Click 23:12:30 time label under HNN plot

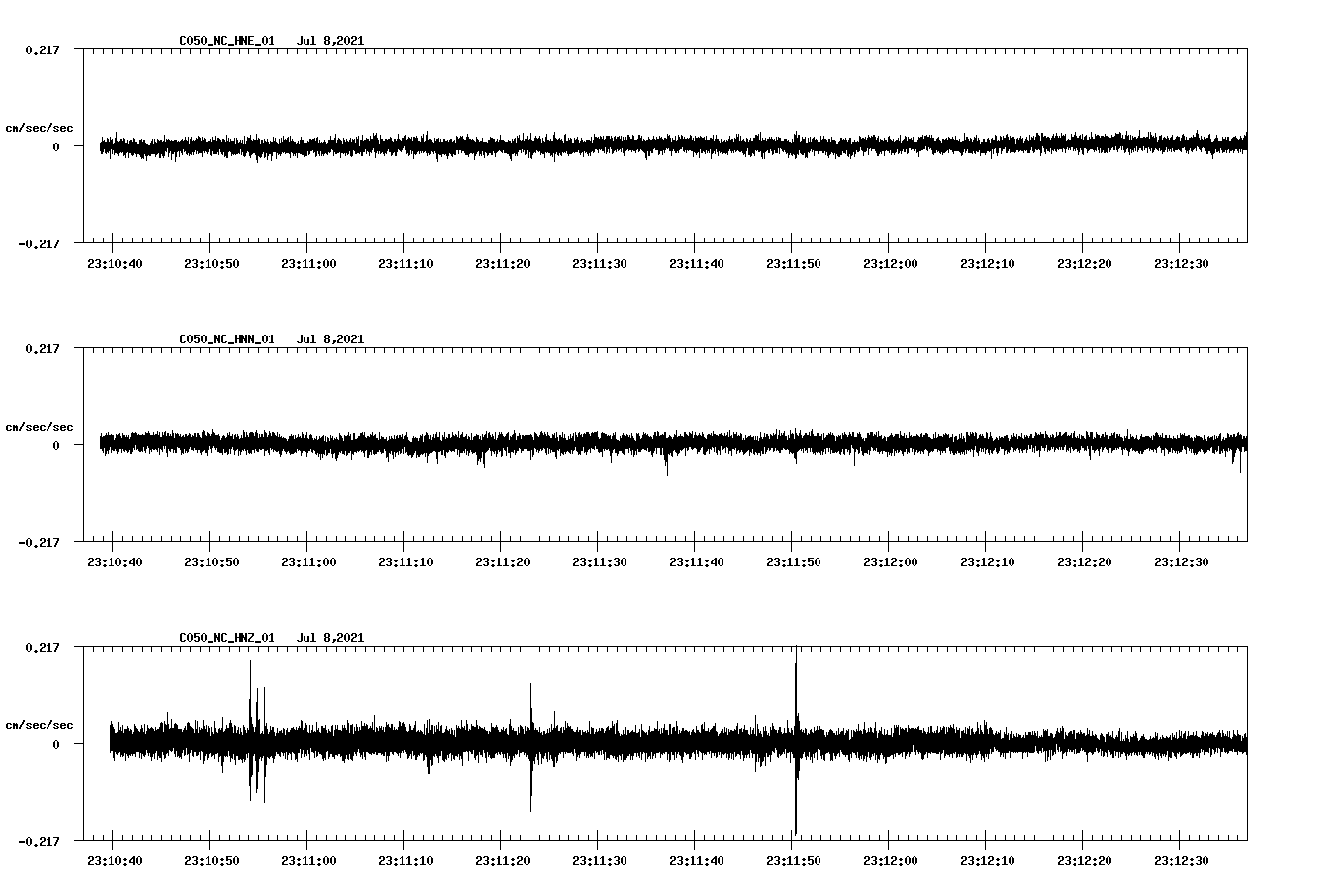pos(1181,561)
